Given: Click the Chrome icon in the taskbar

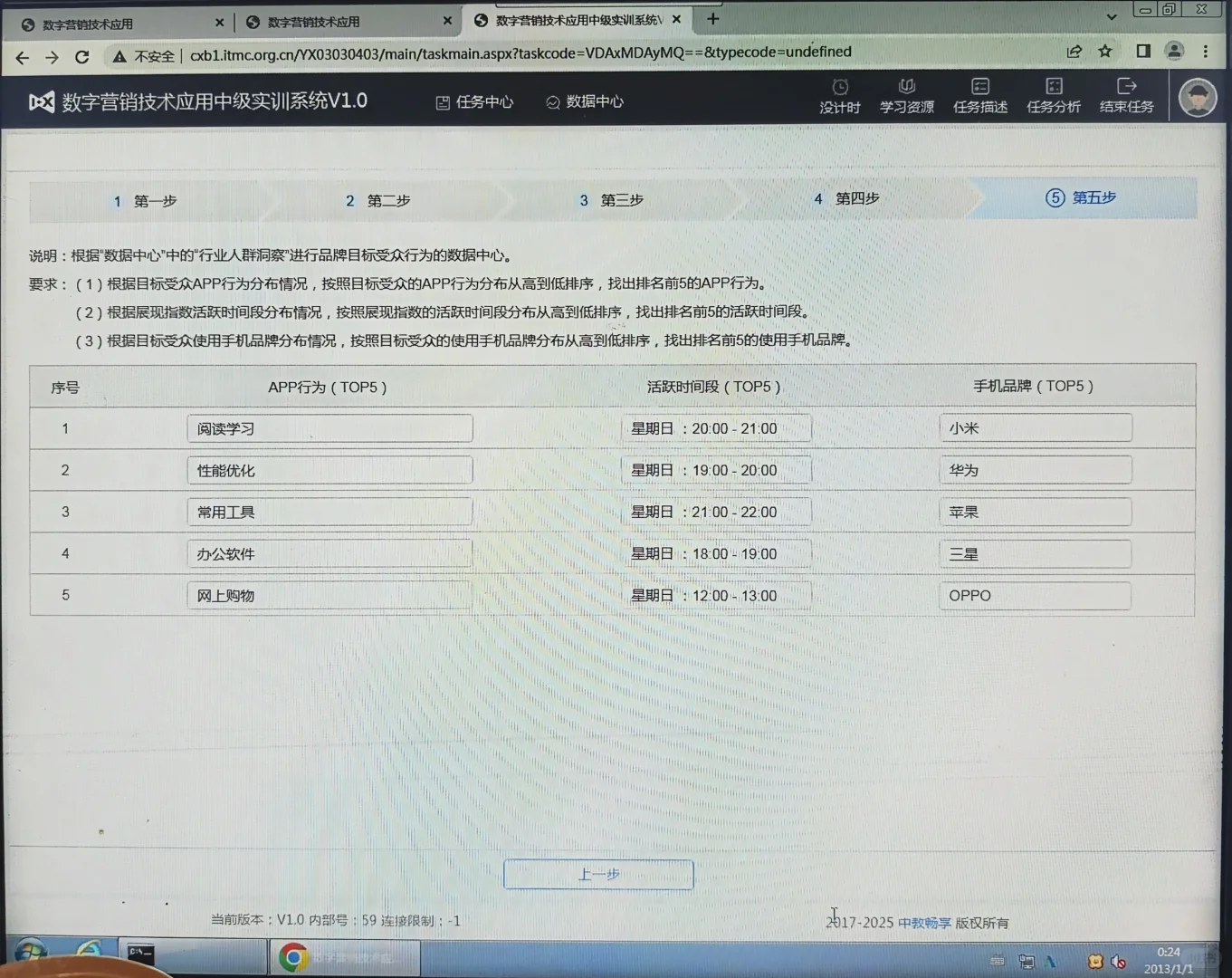Looking at the screenshot, I should coord(292,957).
